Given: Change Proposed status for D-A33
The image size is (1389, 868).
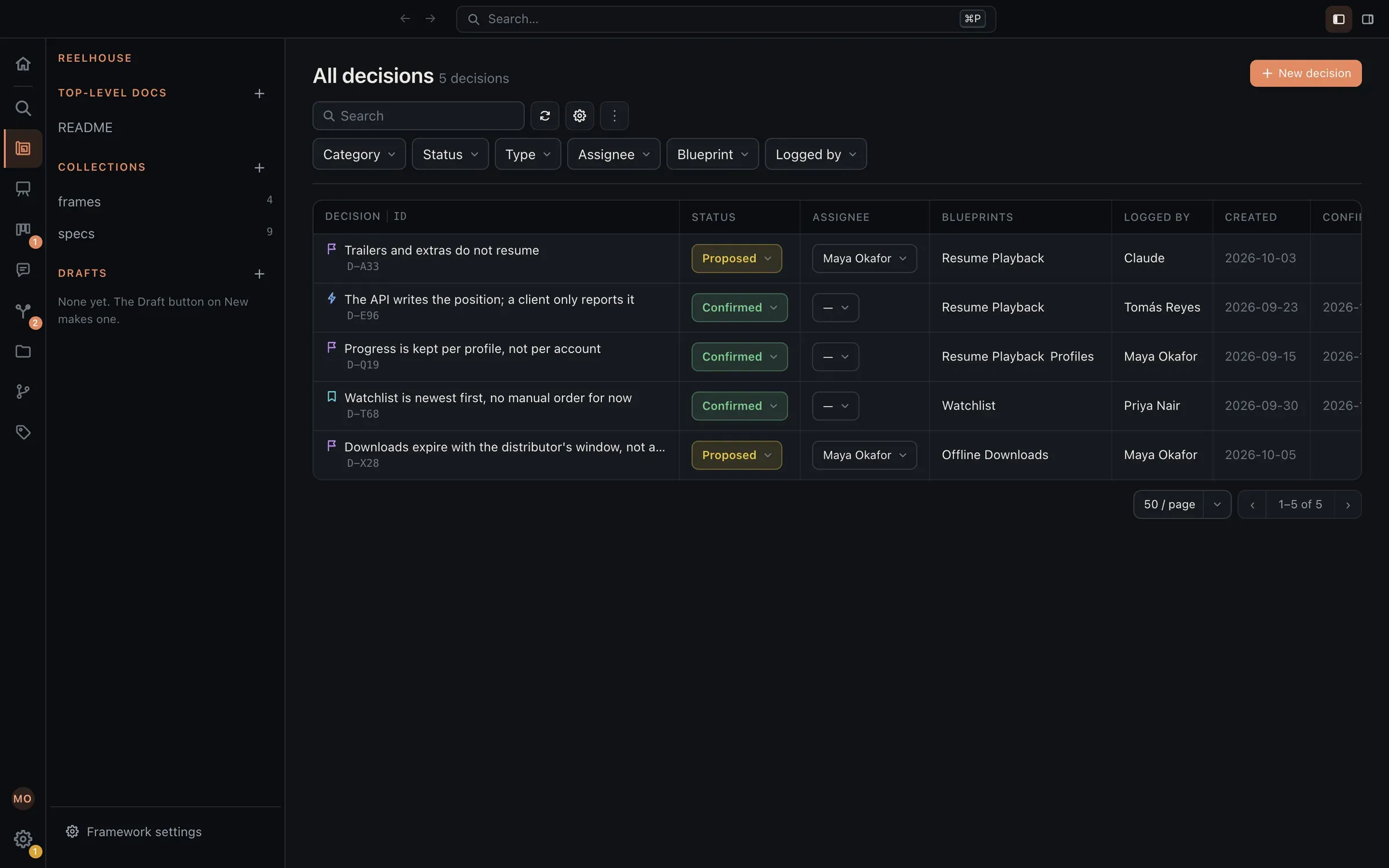Looking at the screenshot, I should coord(736,258).
